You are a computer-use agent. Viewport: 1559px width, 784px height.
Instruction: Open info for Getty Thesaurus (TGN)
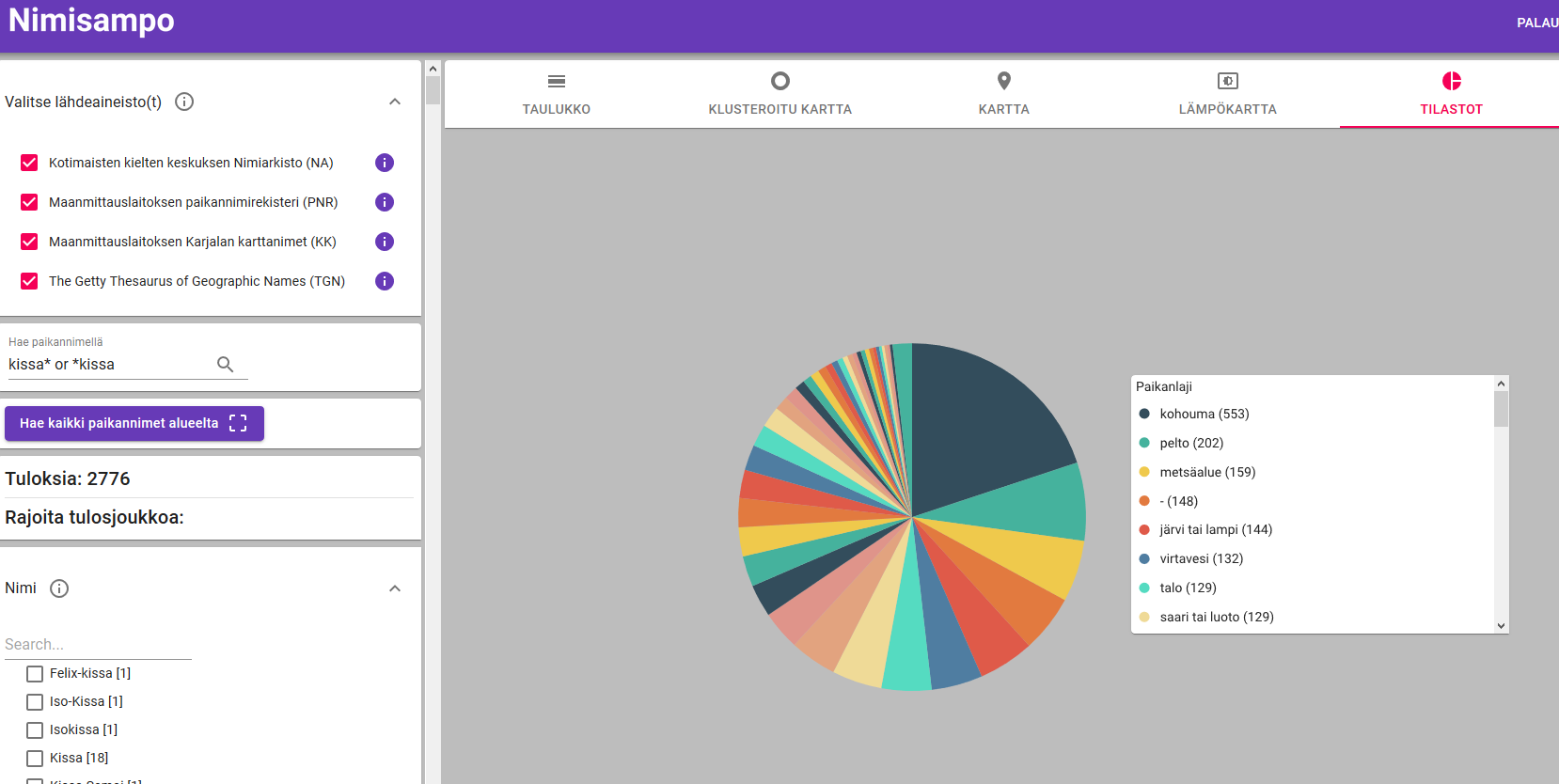pos(385,281)
